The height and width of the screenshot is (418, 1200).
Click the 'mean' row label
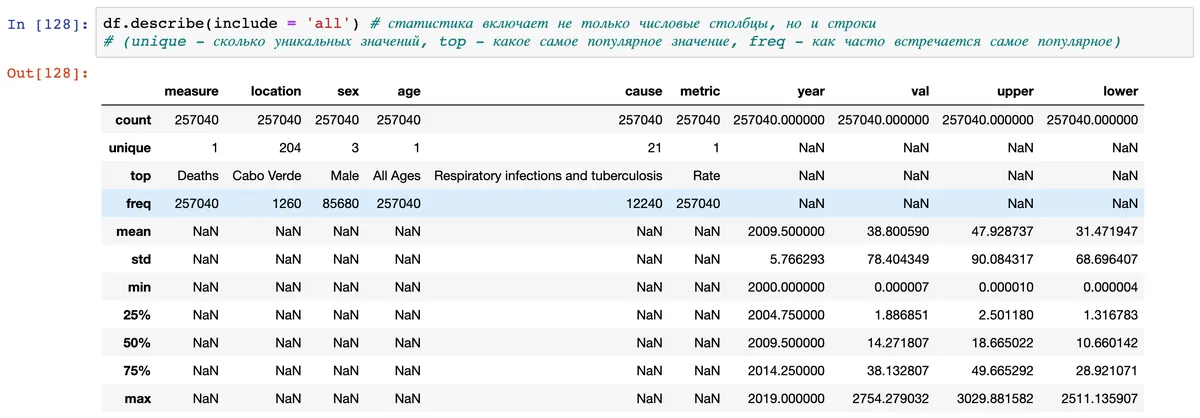click(x=133, y=232)
